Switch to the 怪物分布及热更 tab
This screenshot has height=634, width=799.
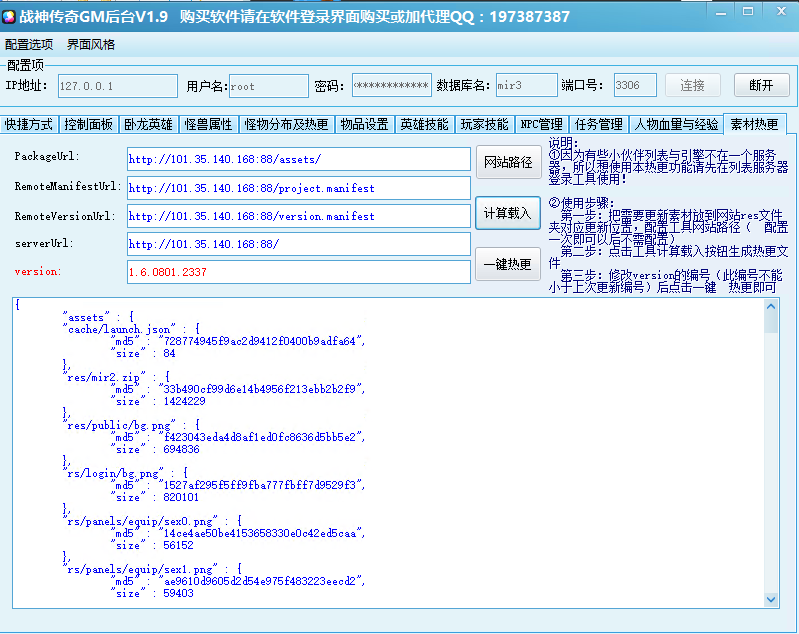(x=286, y=124)
